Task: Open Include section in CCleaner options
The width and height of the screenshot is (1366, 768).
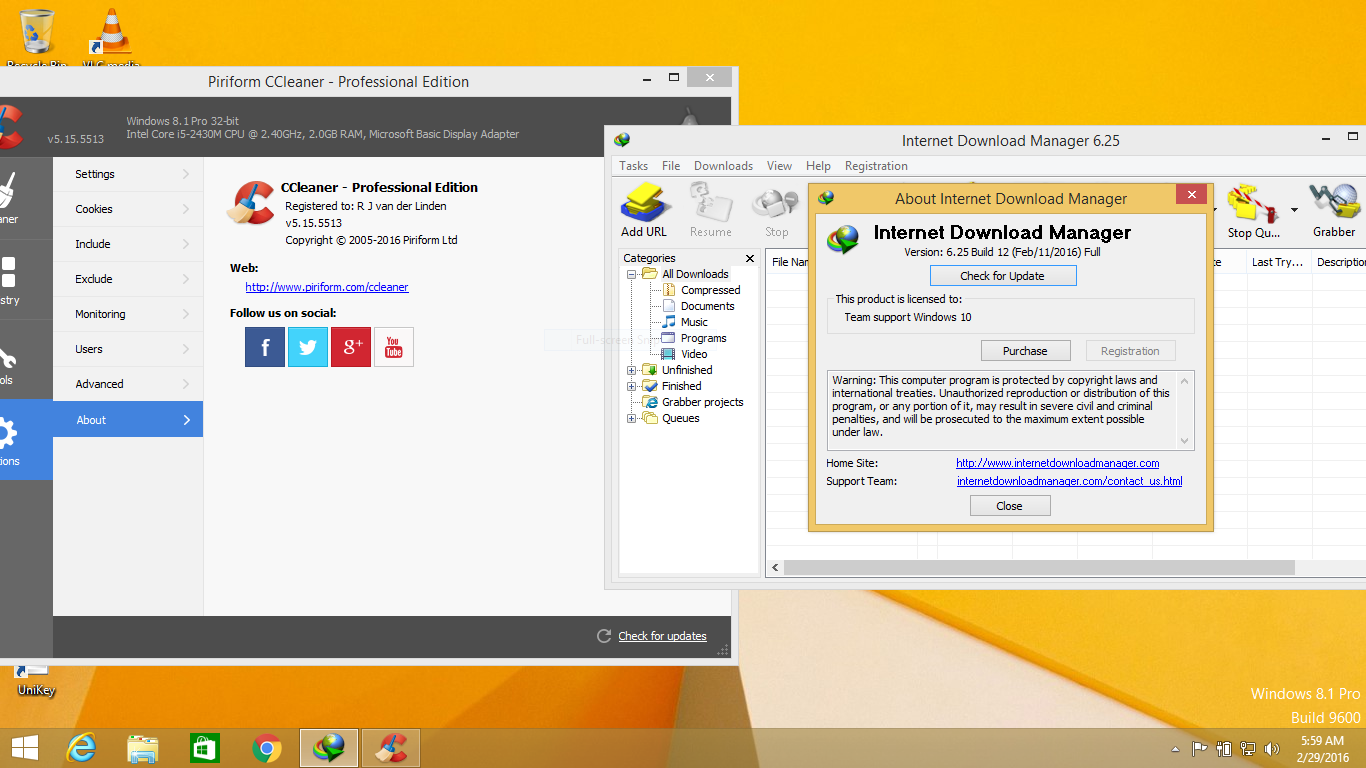Action: tap(128, 244)
